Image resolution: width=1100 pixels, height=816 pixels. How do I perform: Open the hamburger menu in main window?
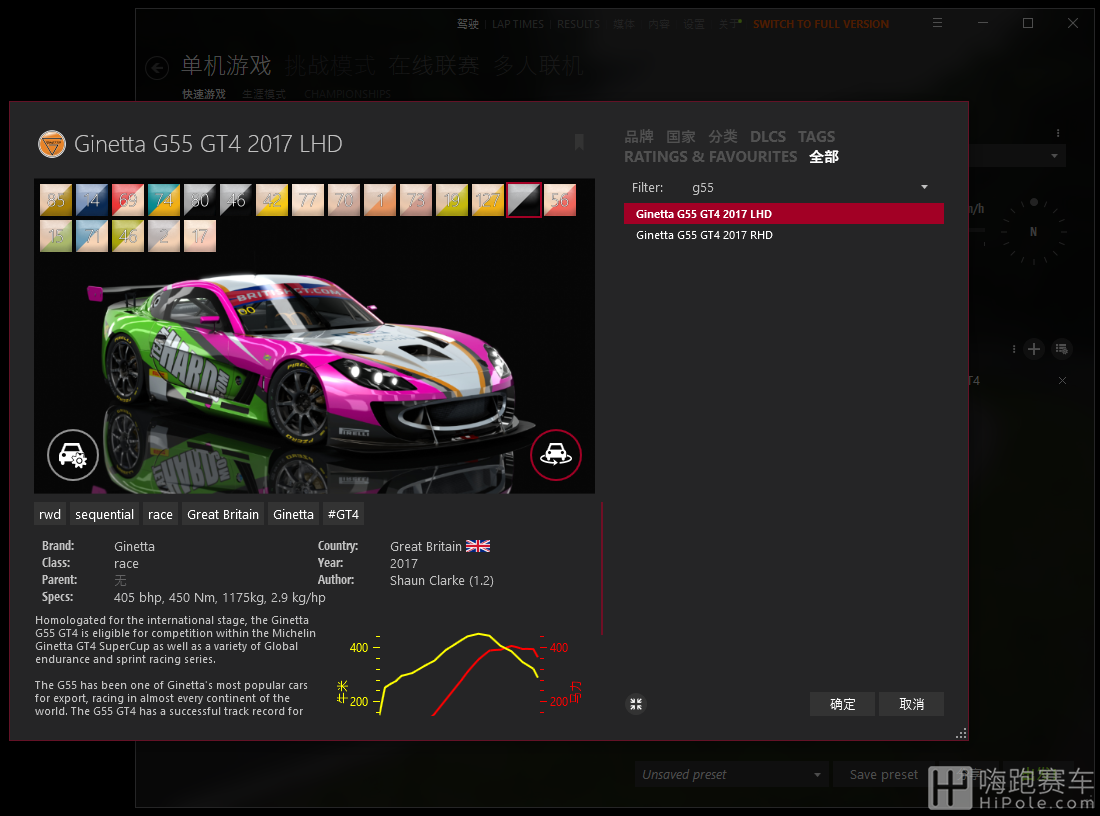pyautogui.click(x=937, y=23)
